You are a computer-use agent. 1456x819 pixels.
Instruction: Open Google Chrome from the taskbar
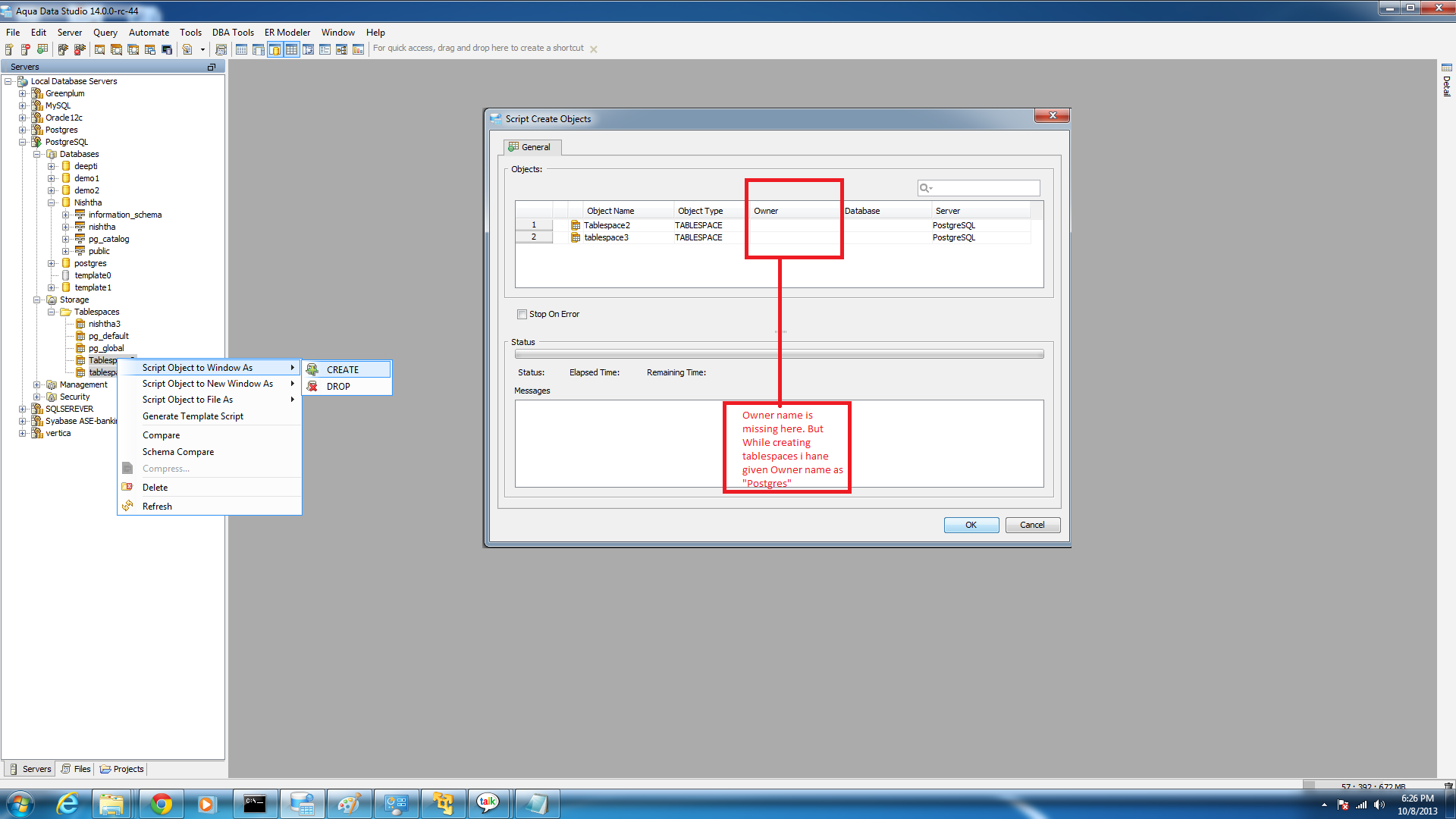click(x=161, y=804)
